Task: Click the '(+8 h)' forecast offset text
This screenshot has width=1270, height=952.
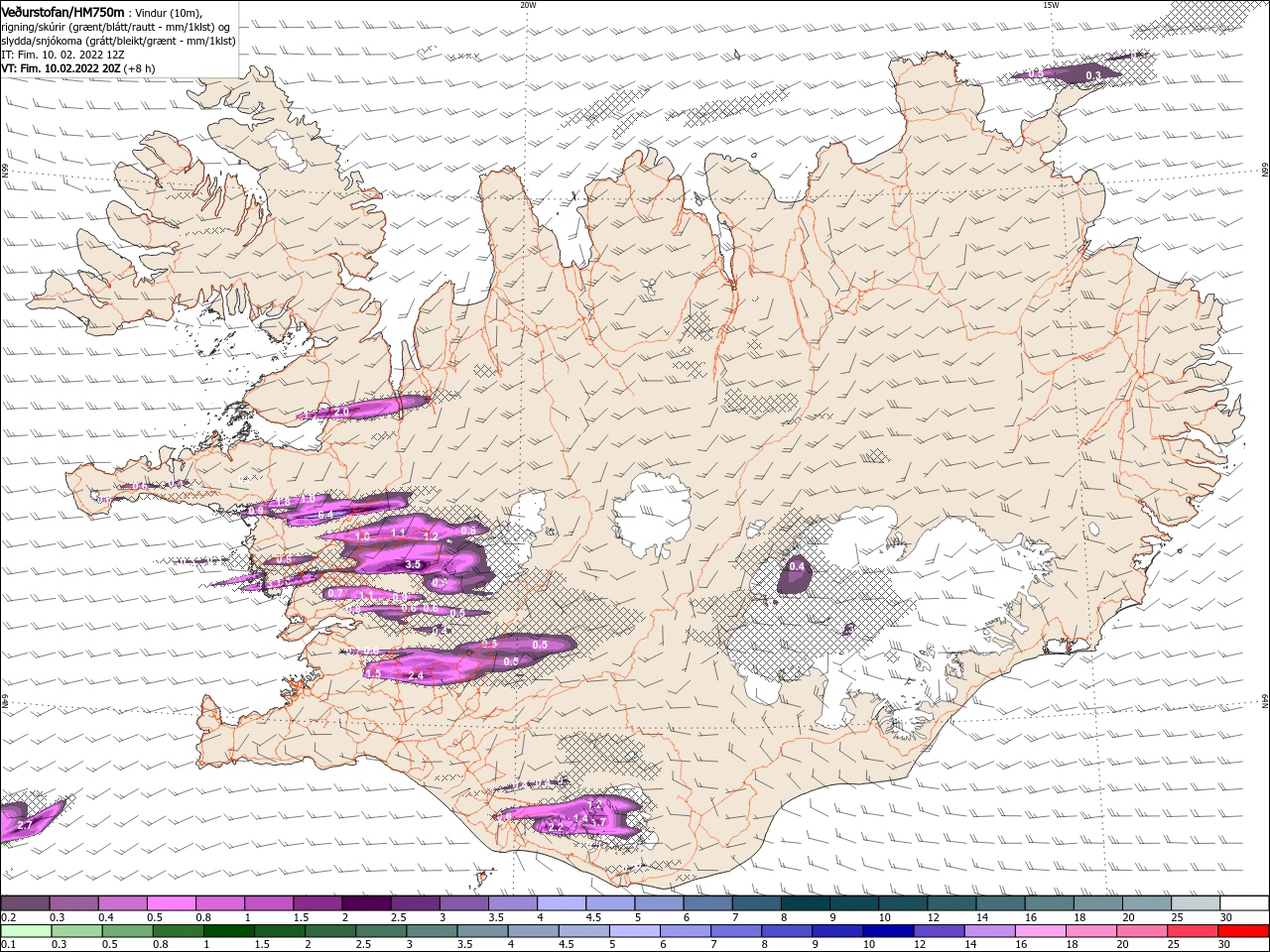Action: pyautogui.click(x=140, y=68)
